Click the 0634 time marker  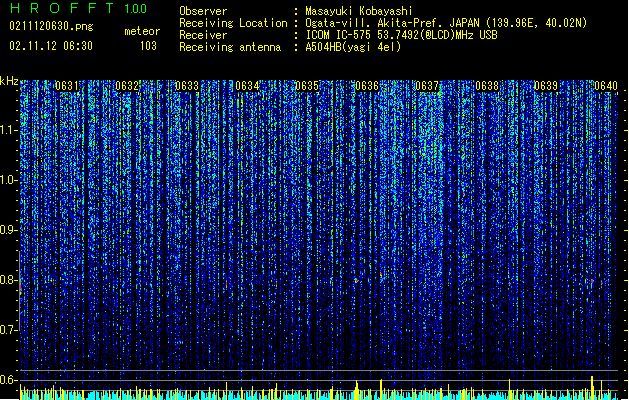(x=247, y=86)
